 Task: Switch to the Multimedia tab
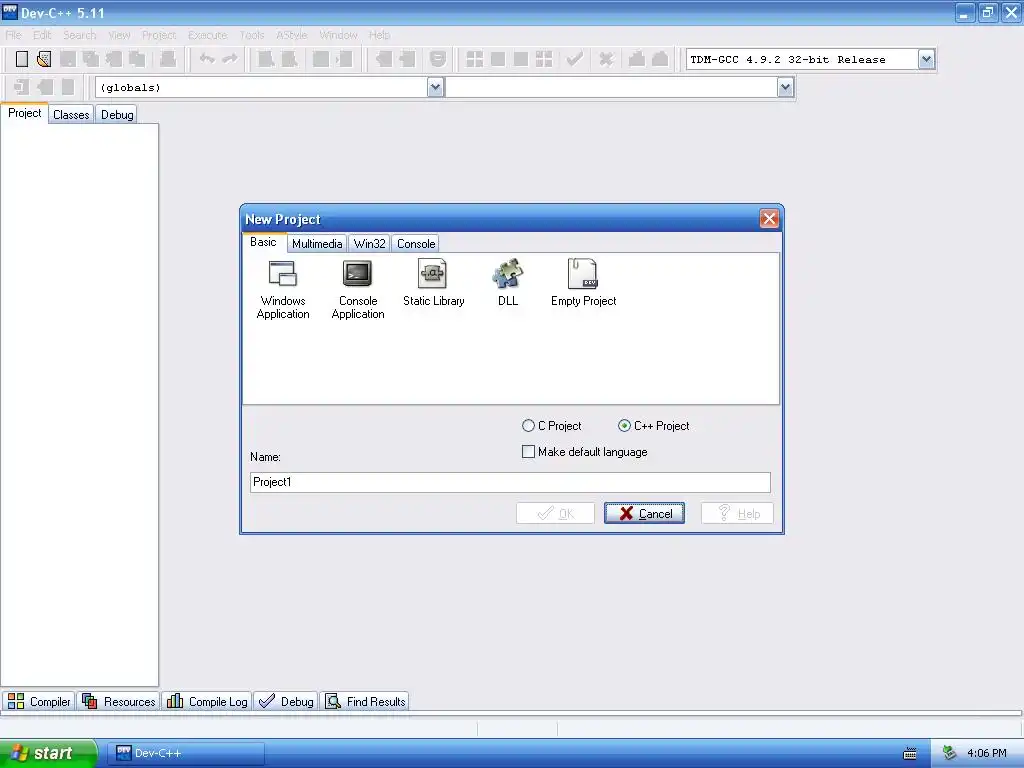(x=317, y=244)
